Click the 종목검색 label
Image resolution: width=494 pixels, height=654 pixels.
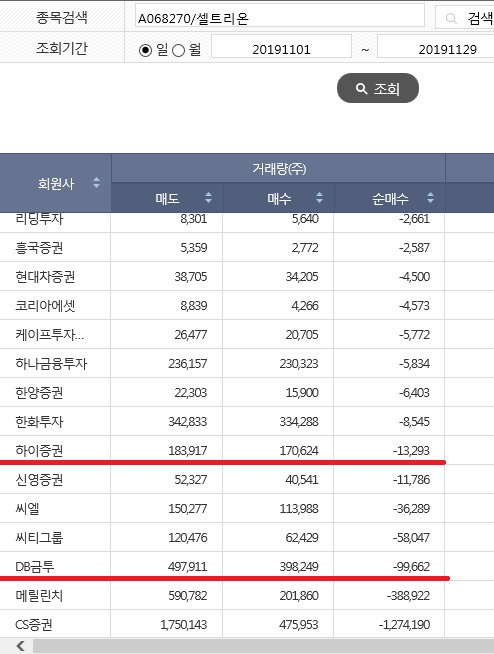[62, 17]
